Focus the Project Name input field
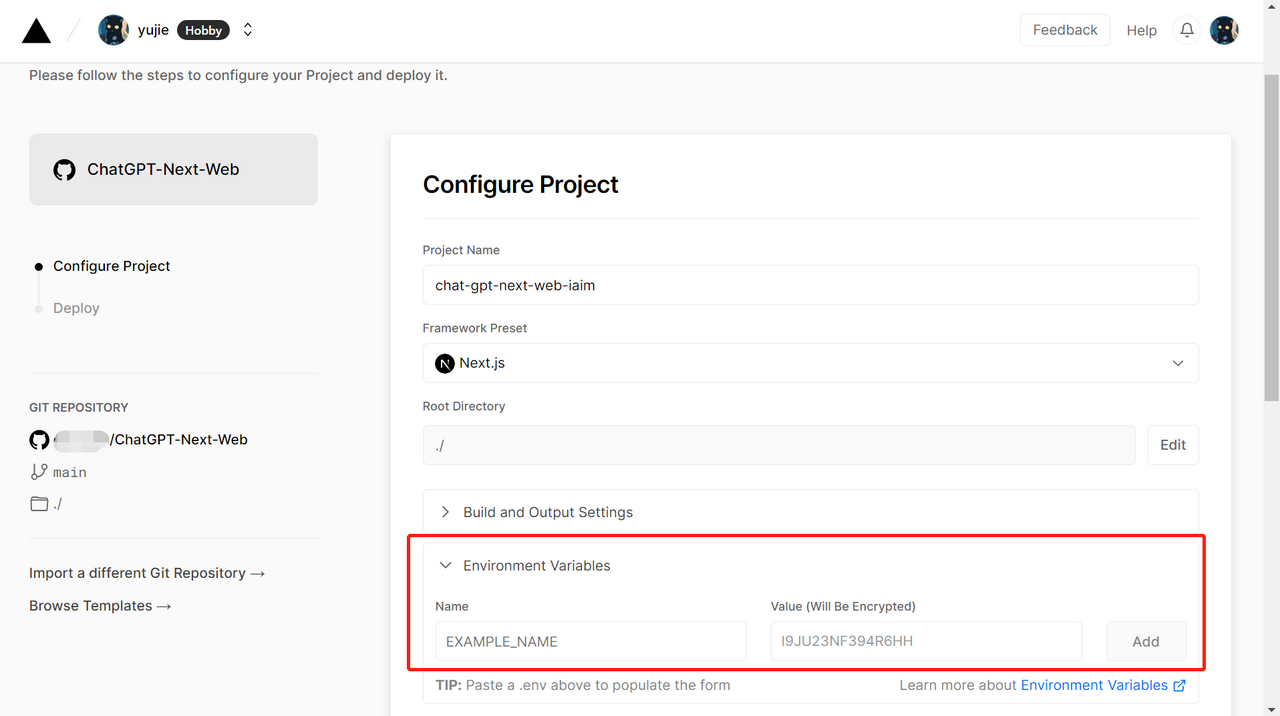 (x=810, y=285)
